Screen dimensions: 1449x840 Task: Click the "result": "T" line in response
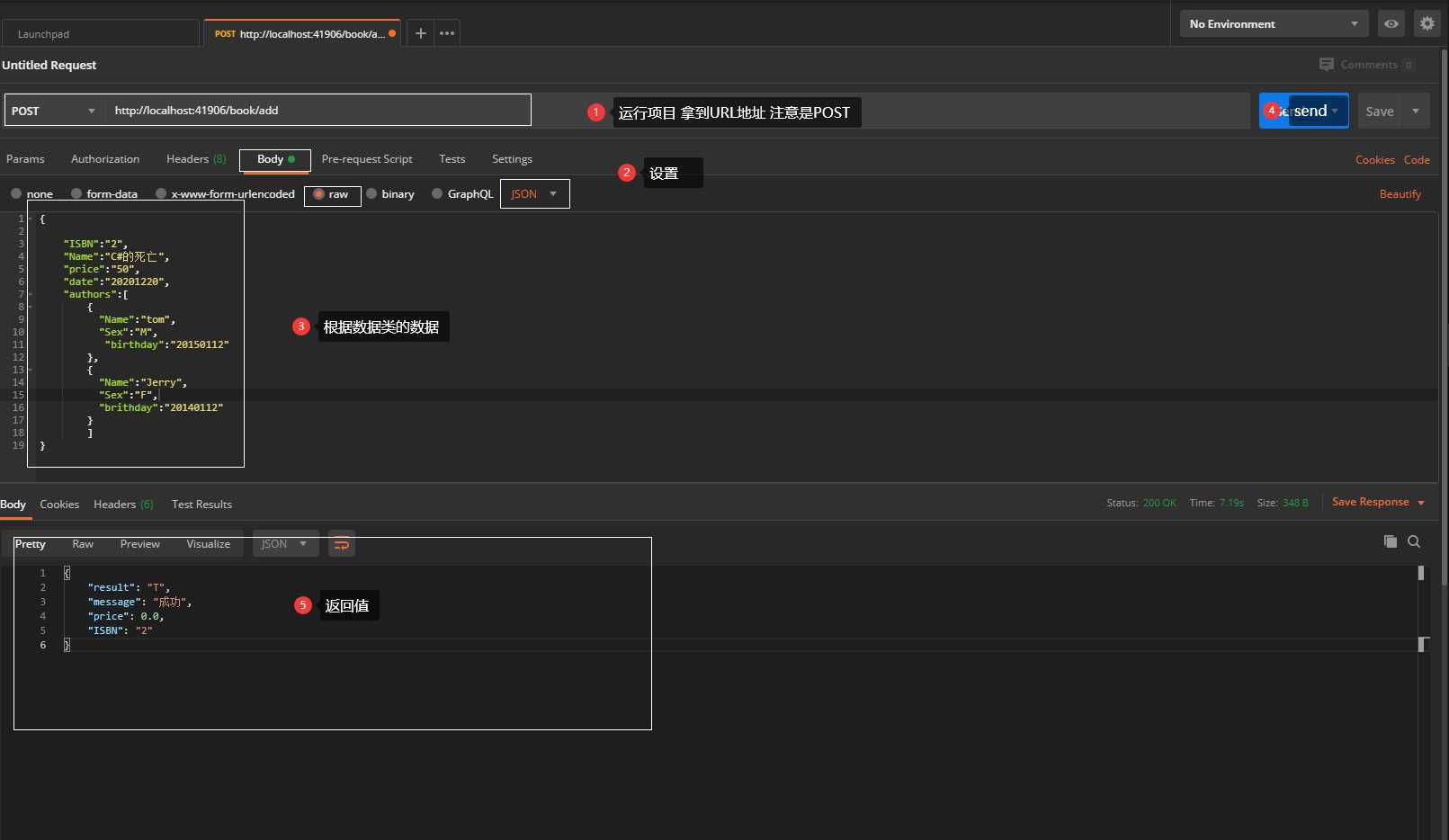pos(129,587)
